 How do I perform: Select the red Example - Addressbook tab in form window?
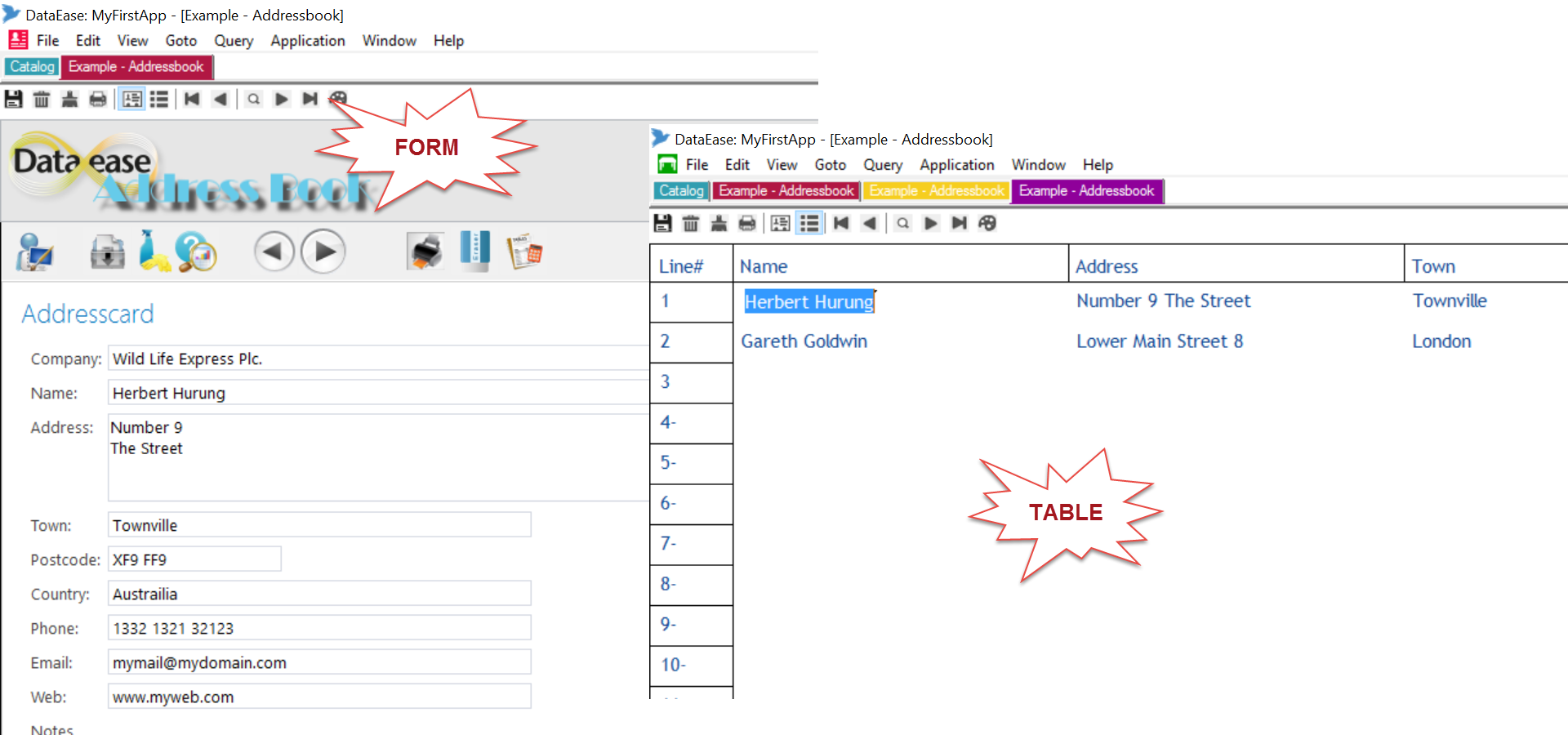click(136, 67)
